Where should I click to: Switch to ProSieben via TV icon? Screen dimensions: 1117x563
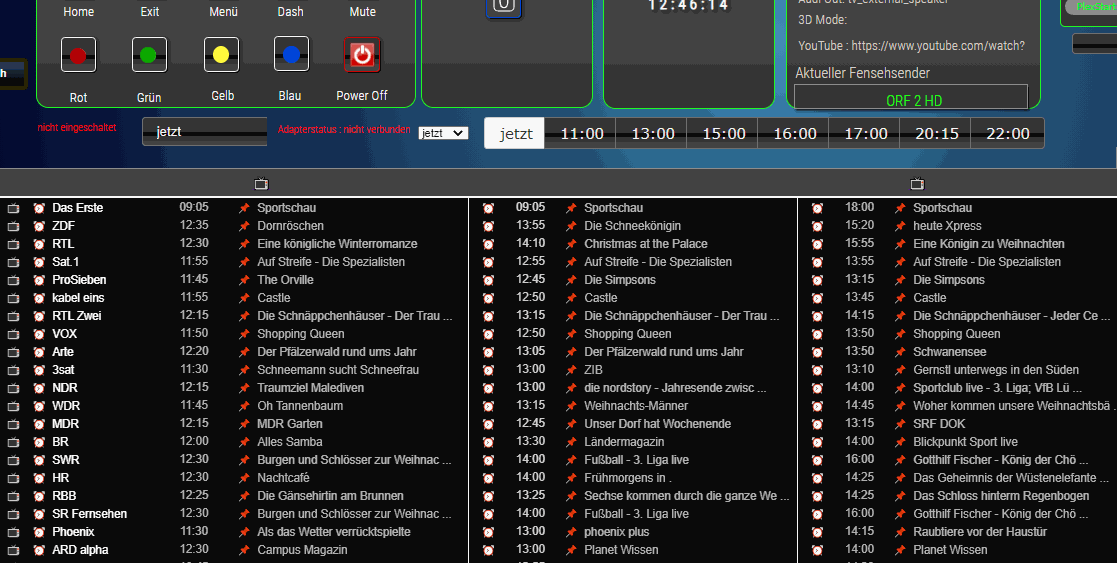point(13,280)
